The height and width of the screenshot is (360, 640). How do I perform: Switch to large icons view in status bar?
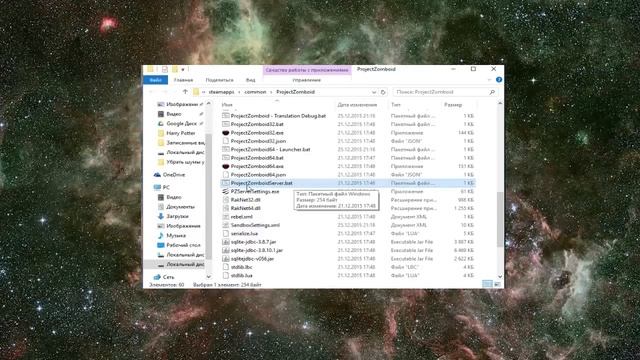(497, 284)
